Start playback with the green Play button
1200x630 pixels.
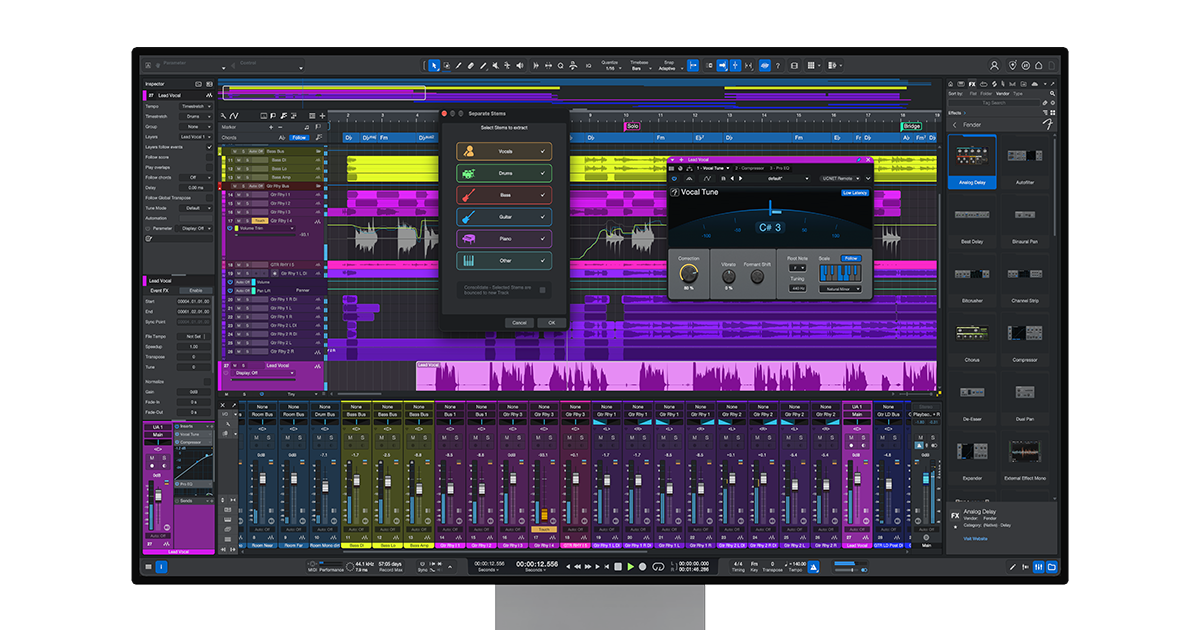click(x=630, y=567)
